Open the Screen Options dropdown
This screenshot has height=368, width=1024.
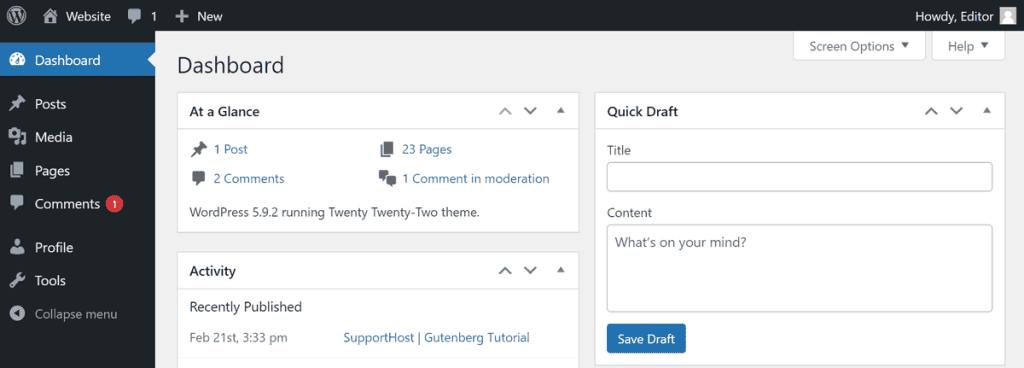coord(859,46)
